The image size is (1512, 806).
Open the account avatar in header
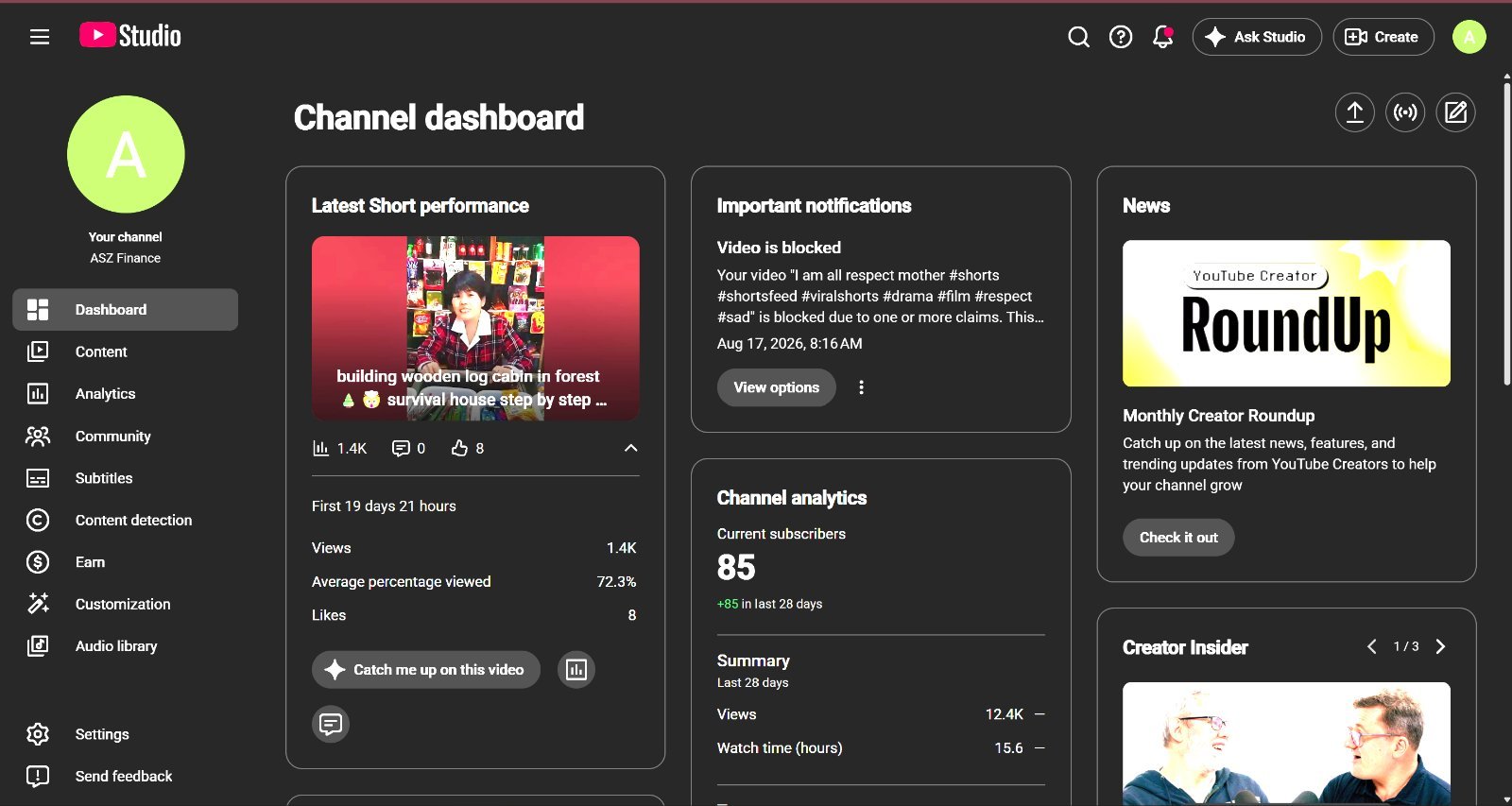pos(1469,37)
